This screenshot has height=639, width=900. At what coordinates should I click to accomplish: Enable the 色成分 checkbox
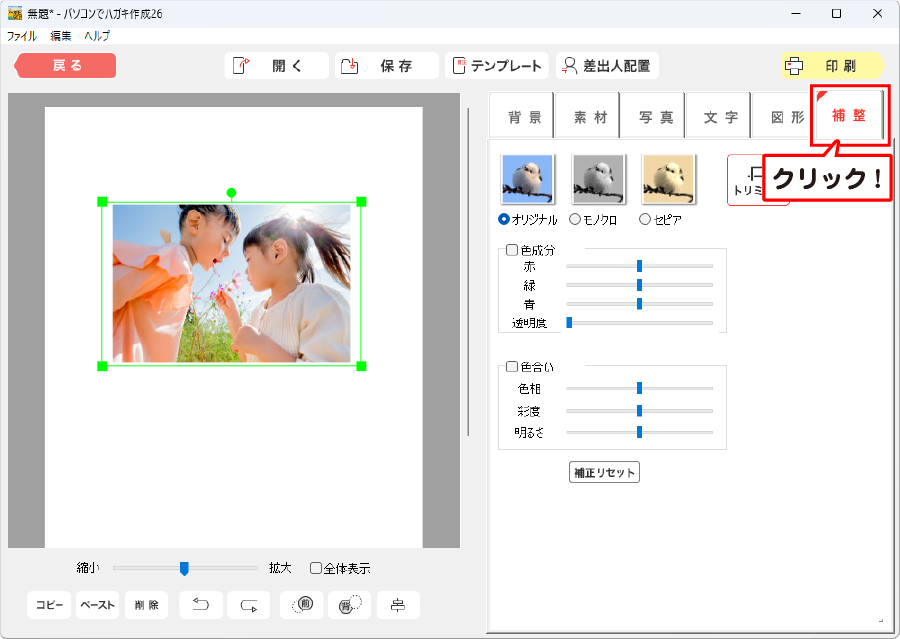click(x=513, y=251)
